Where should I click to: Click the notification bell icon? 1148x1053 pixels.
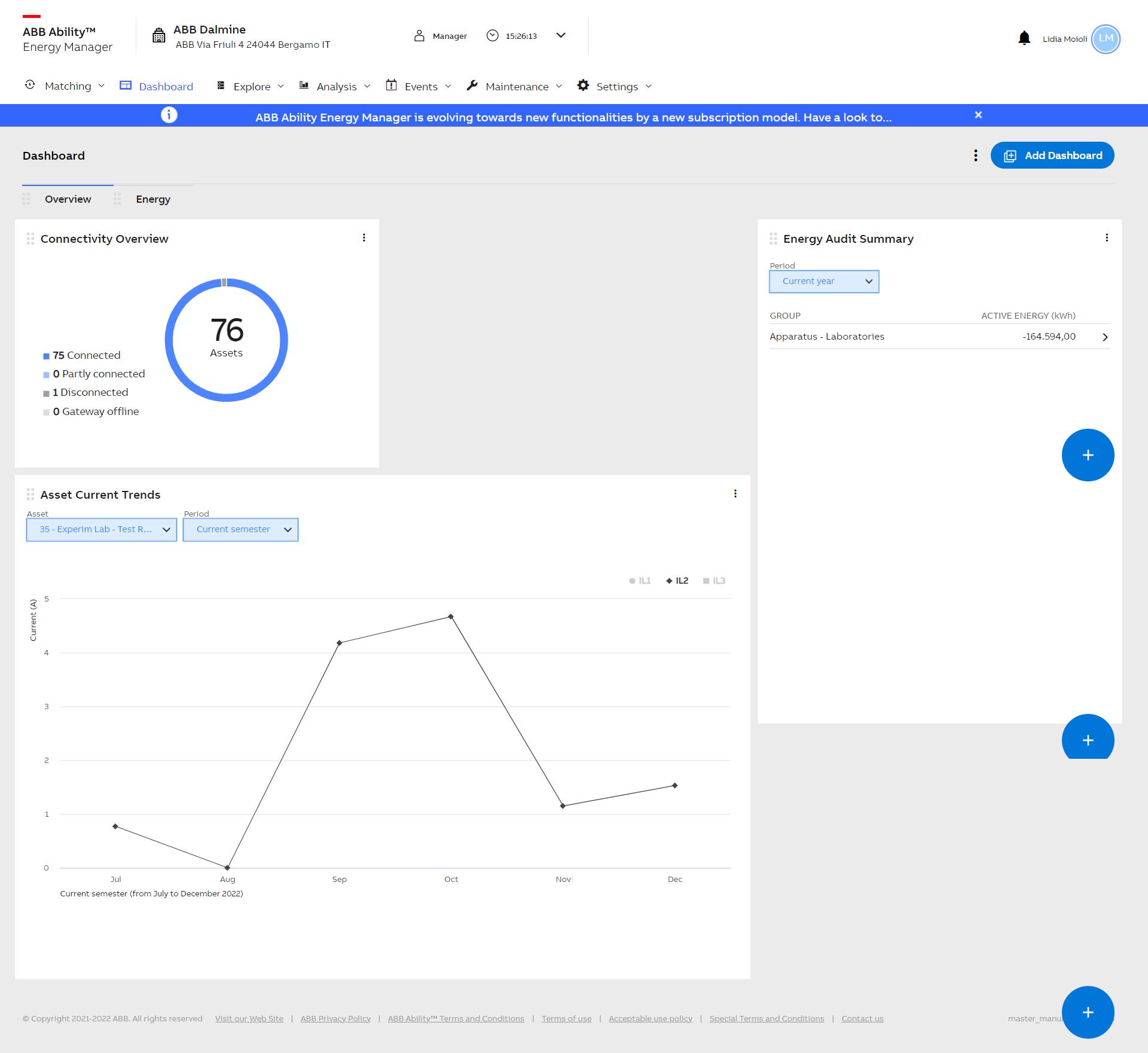coord(1024,38)
